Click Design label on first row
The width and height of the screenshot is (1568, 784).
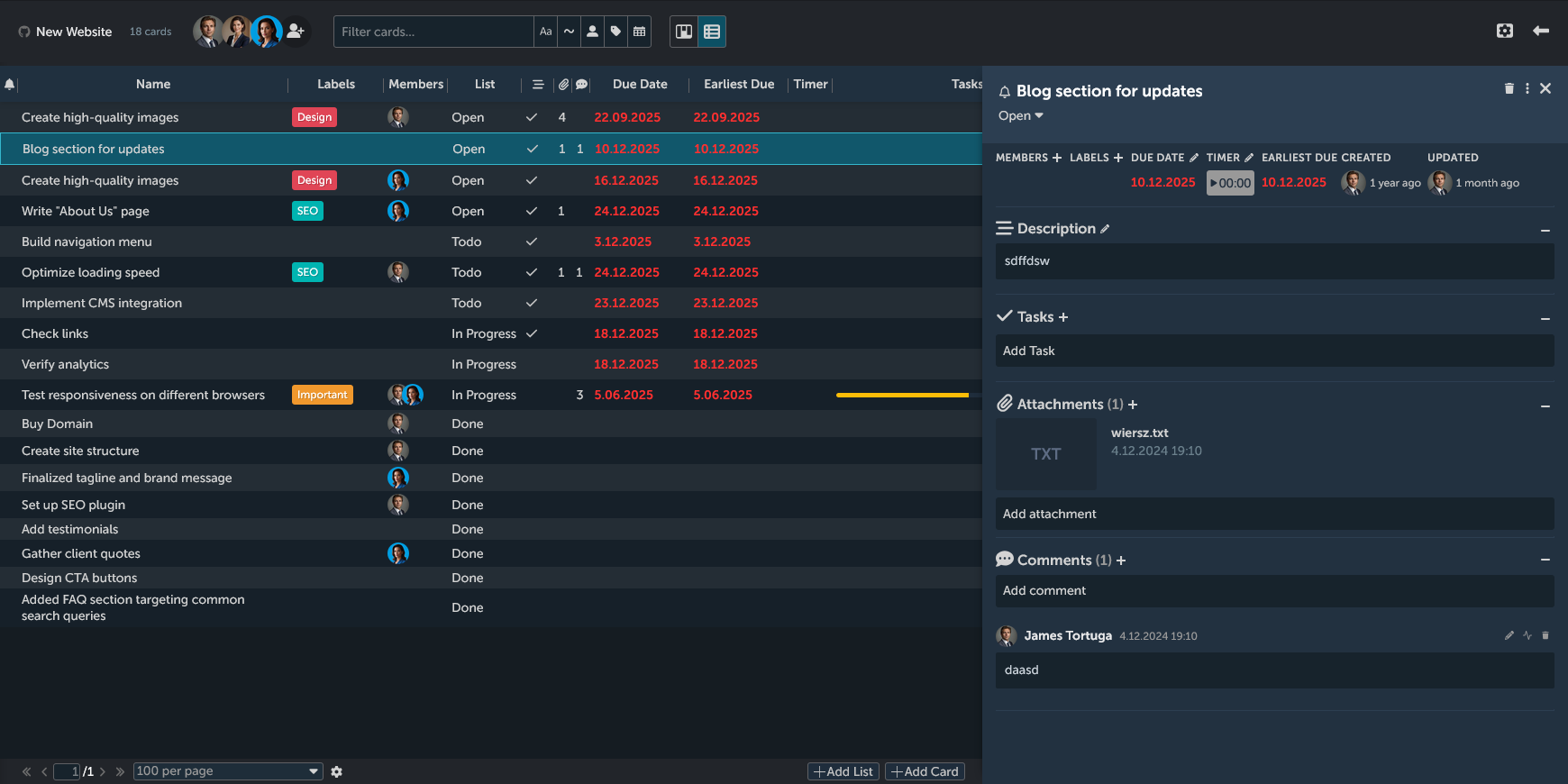point(315,117)
